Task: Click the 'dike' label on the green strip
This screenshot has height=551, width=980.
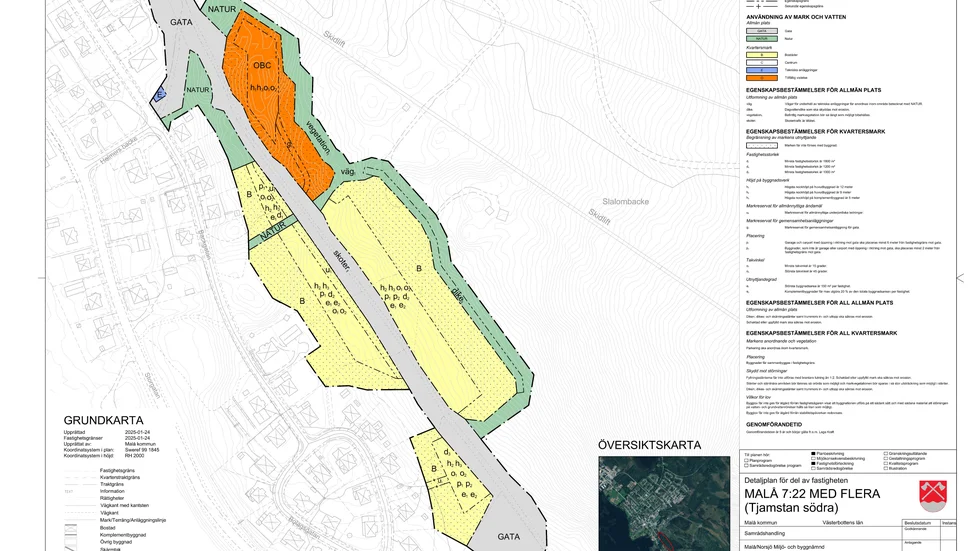Action: pyautogui.click(x=458, y=295)
